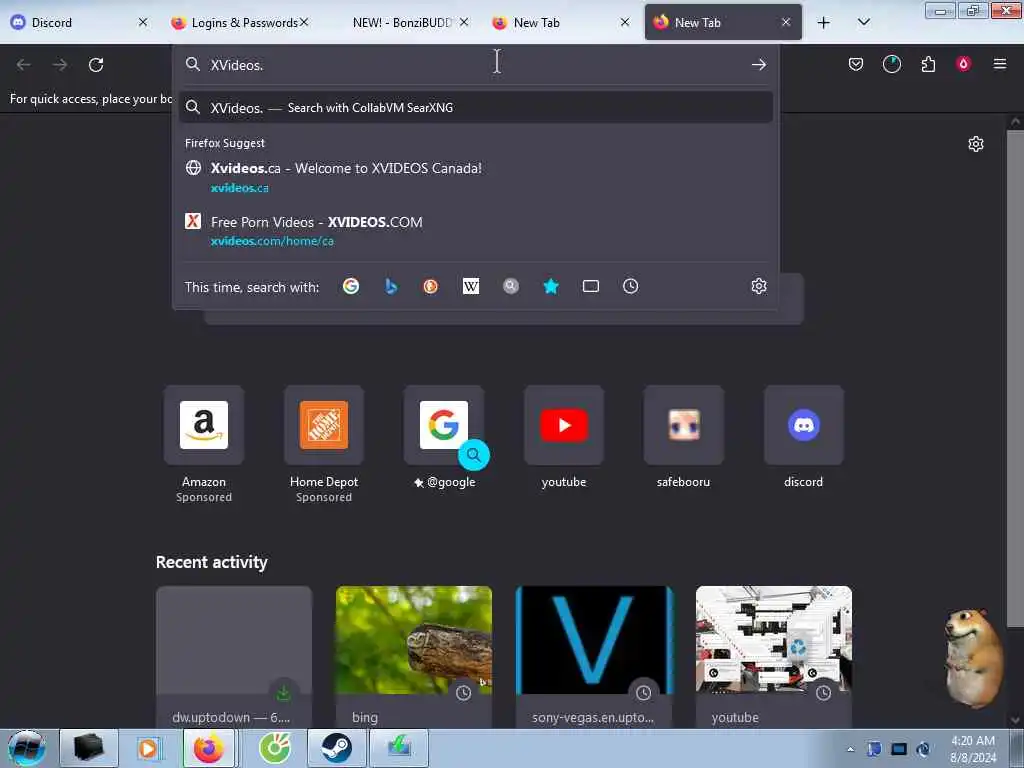Show hidden system tray icons
1024x768 pixels.
850,749
